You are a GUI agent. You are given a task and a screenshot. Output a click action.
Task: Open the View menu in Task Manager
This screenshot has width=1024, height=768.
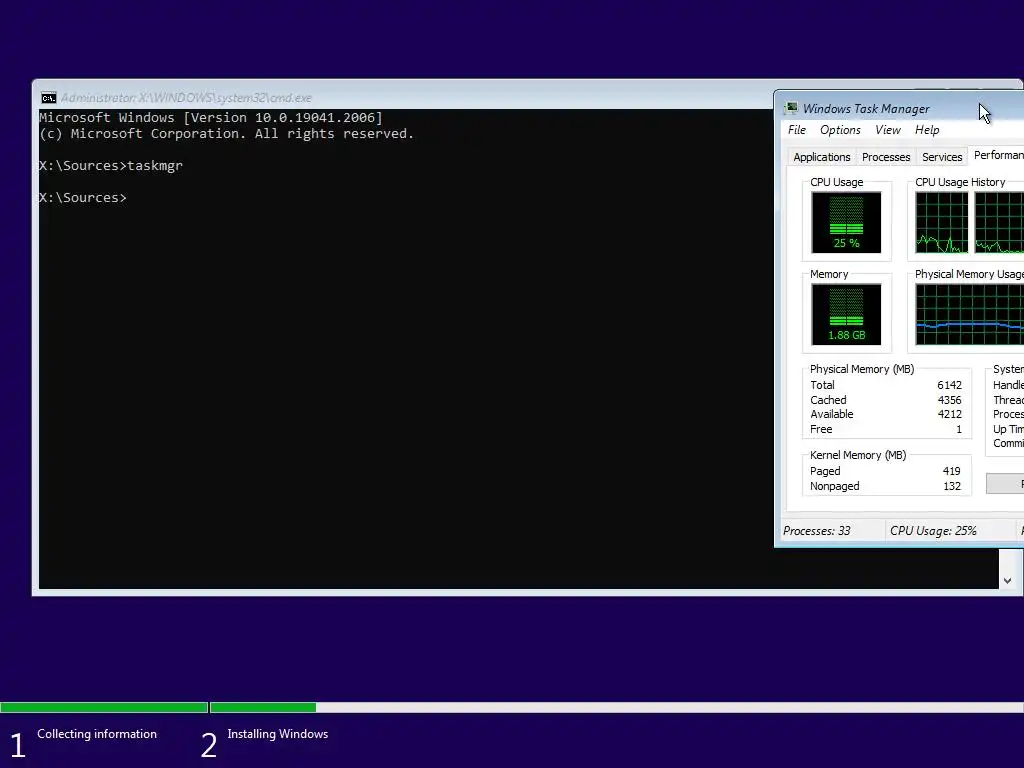click(x=888, y=130)
